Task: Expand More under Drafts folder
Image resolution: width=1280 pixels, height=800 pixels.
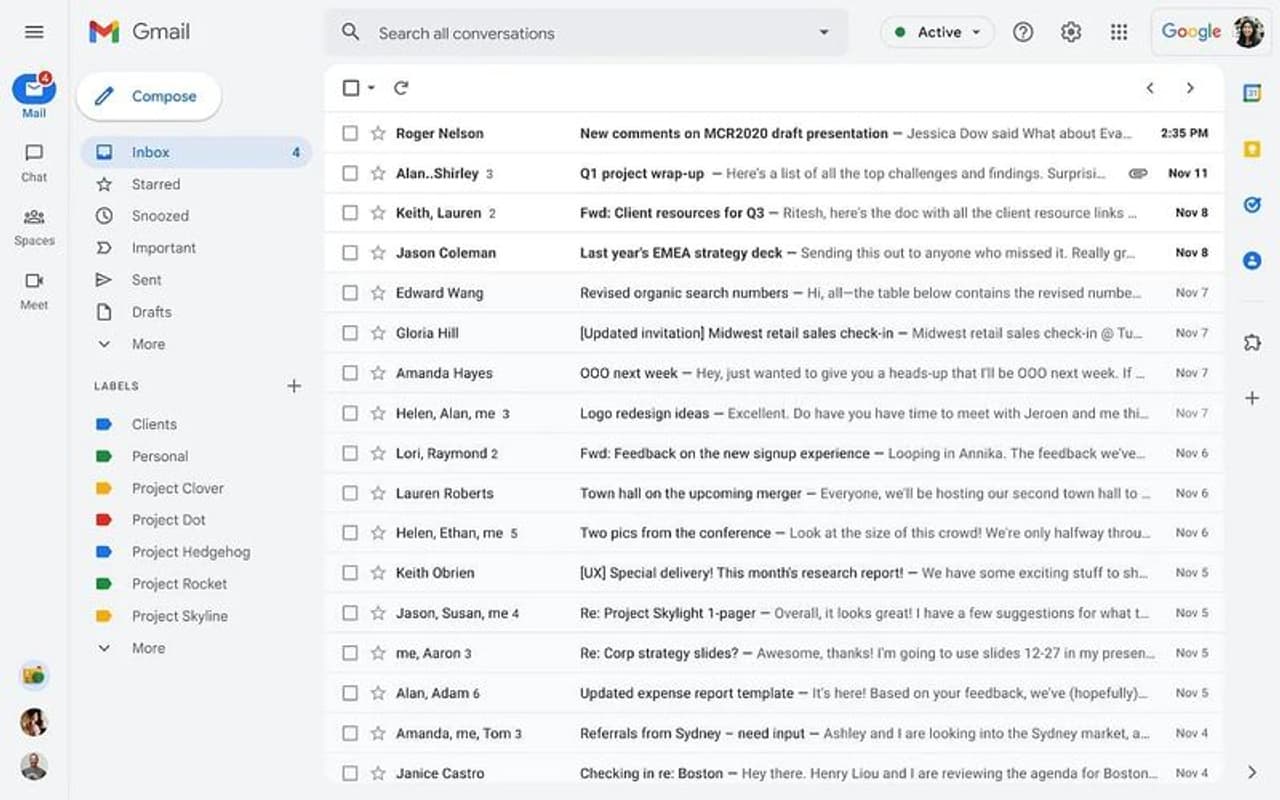Action: pyautogui.click(x=147, y=344)
